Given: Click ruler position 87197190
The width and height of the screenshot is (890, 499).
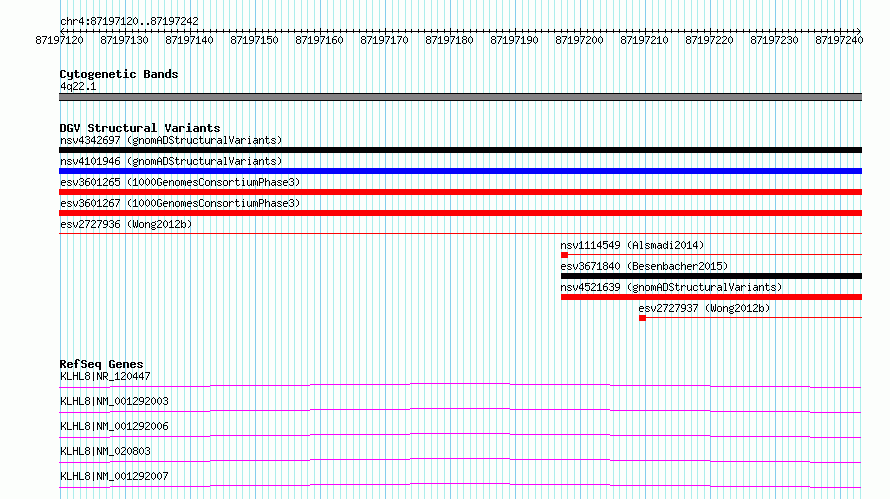Looking at the screenshot, I should [514, 40].
